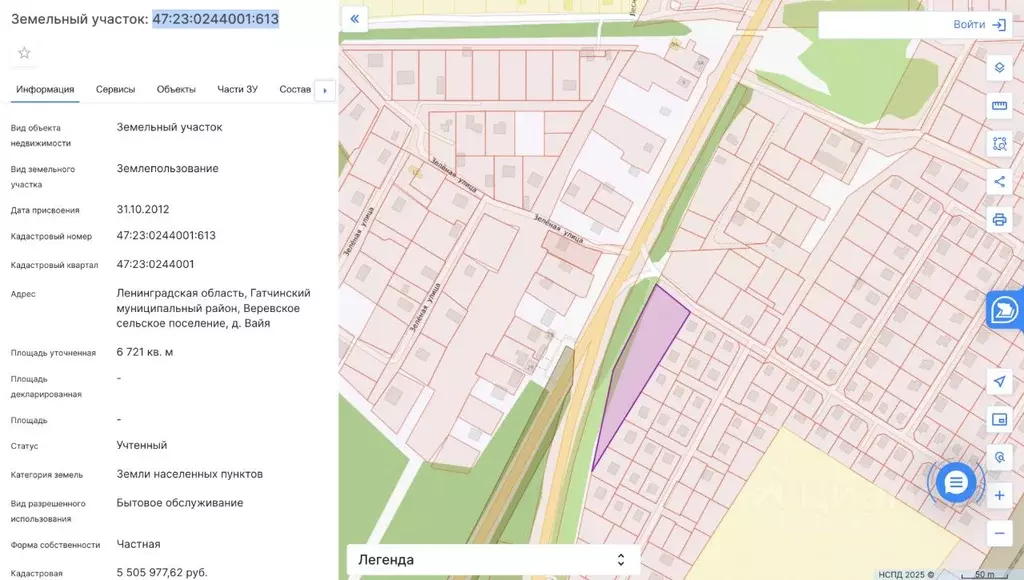Zoom in on the map

[x=998, y=495]
